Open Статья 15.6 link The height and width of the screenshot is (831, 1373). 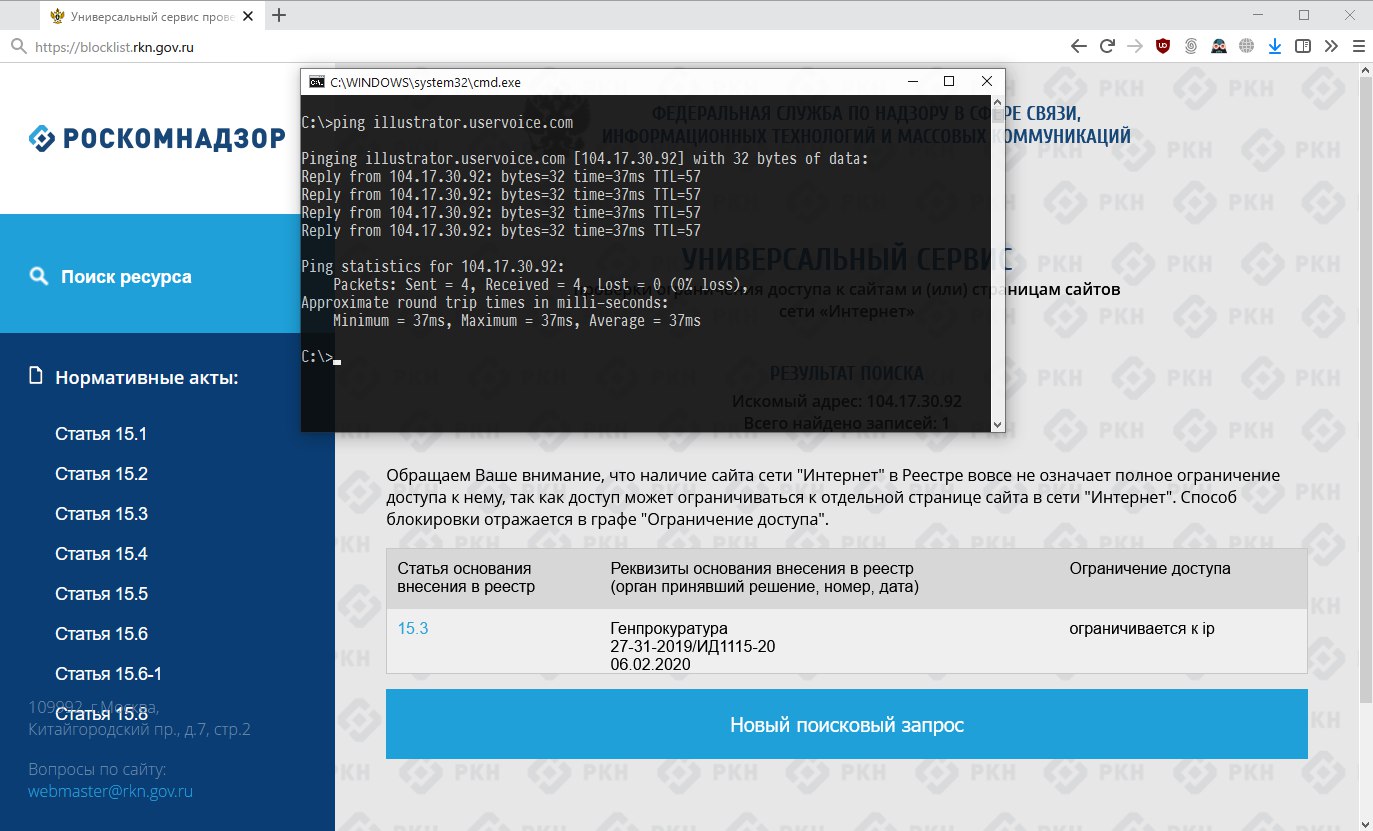pos(101,634)
